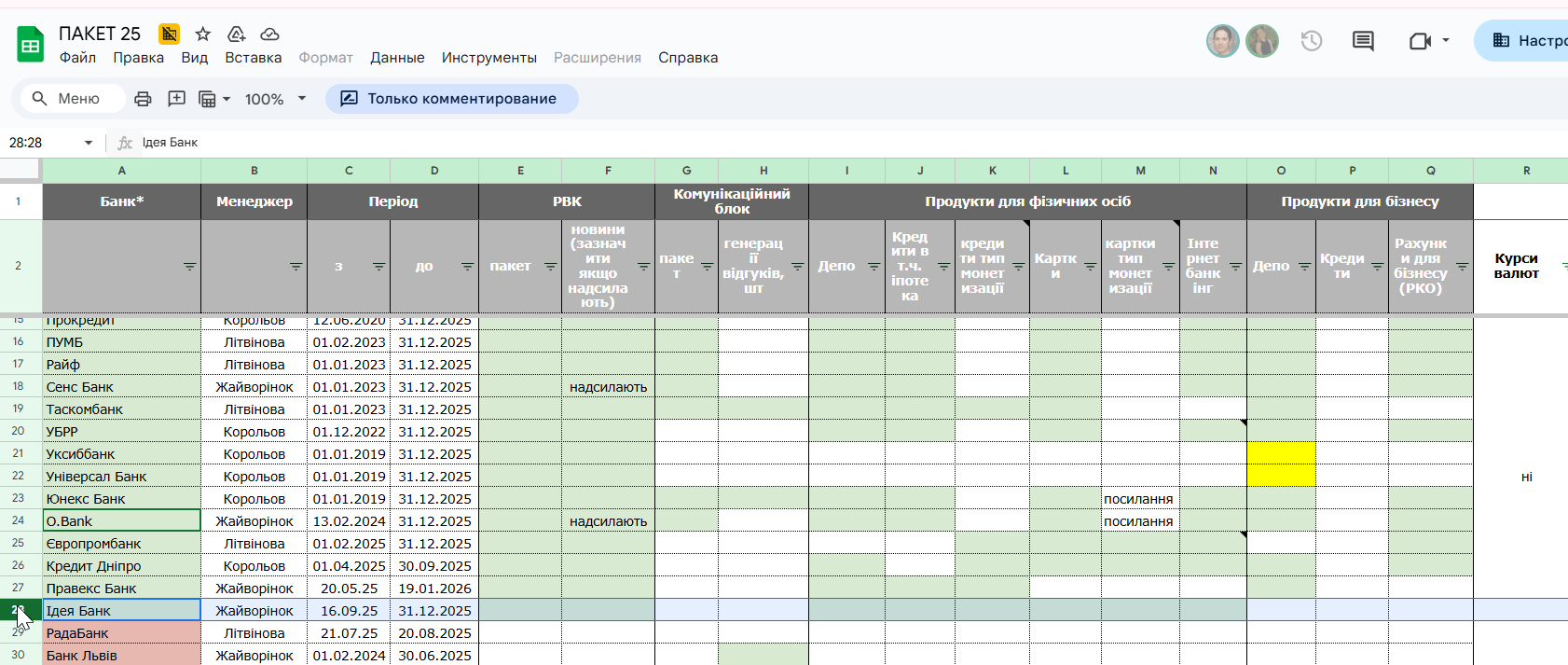Viewport: 1568px width, 665px height.
Task: Star the ПАКЕТ 25 document
Action: click(x=202, y=35)
